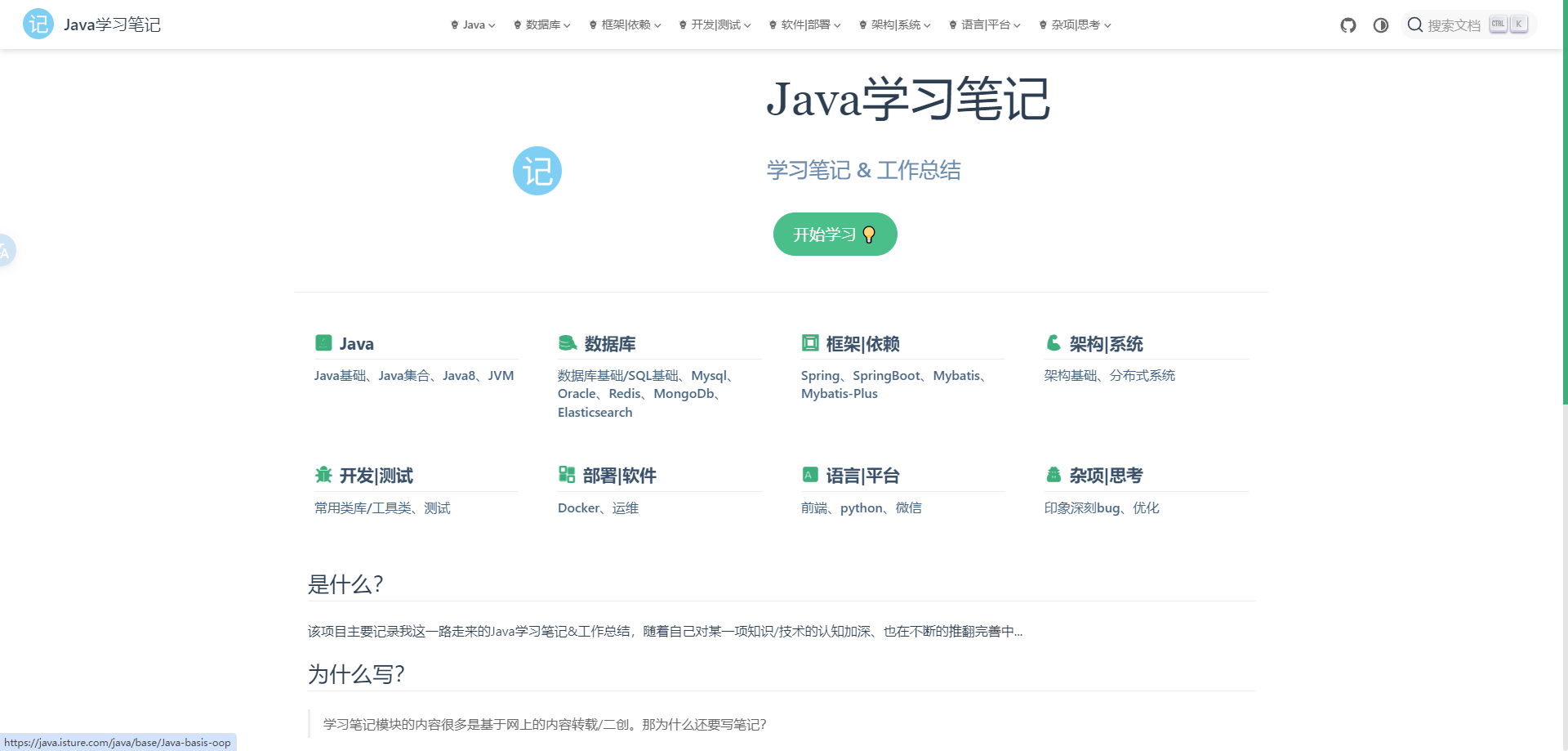Click the 框架|依赖 feature icon
This screenshot has width=1568, height=751.
809,343
